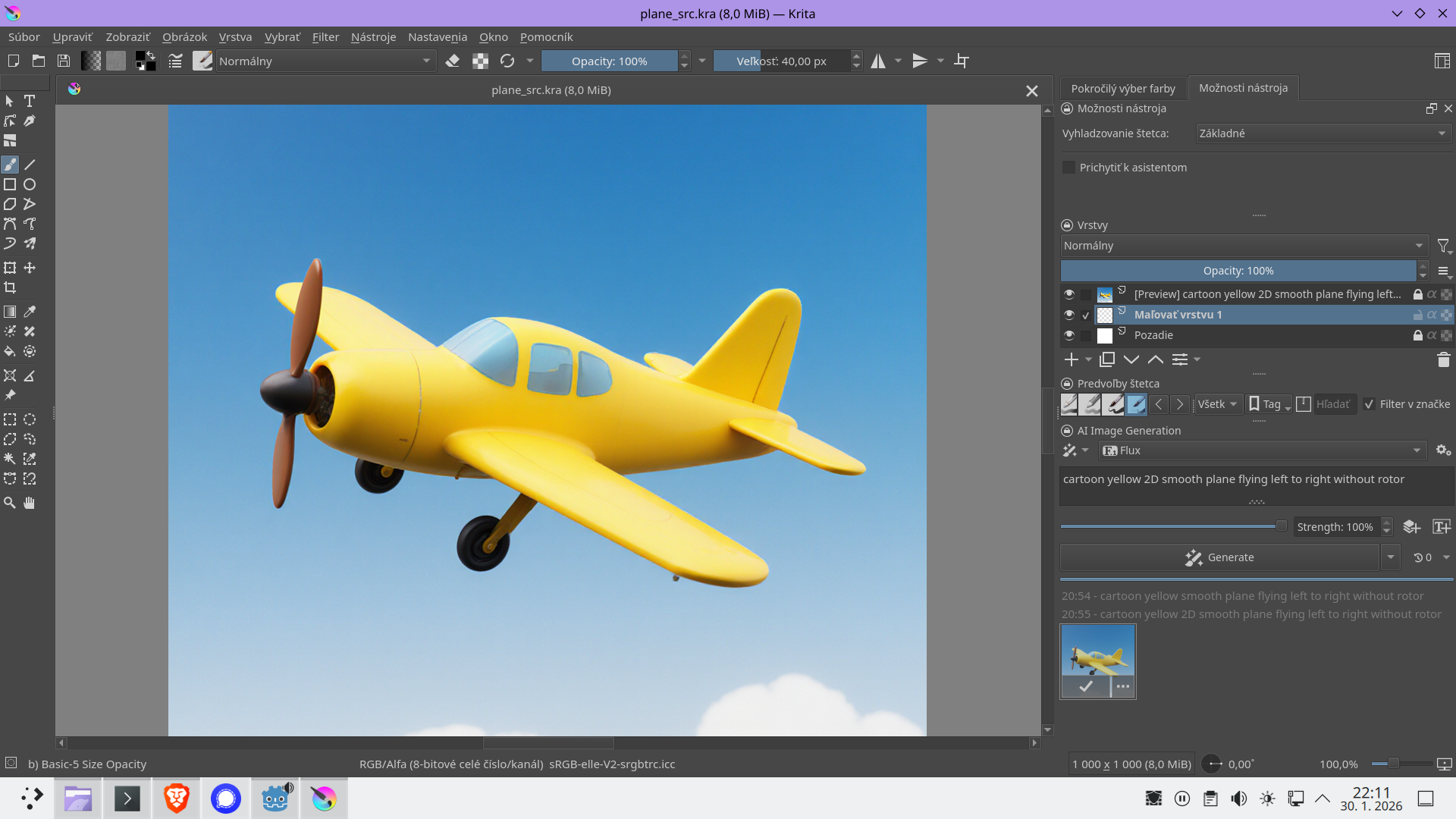Uncheck Filter v značke checkbox
This screenshot has width=1456, height=819.
pos(1369,404)
